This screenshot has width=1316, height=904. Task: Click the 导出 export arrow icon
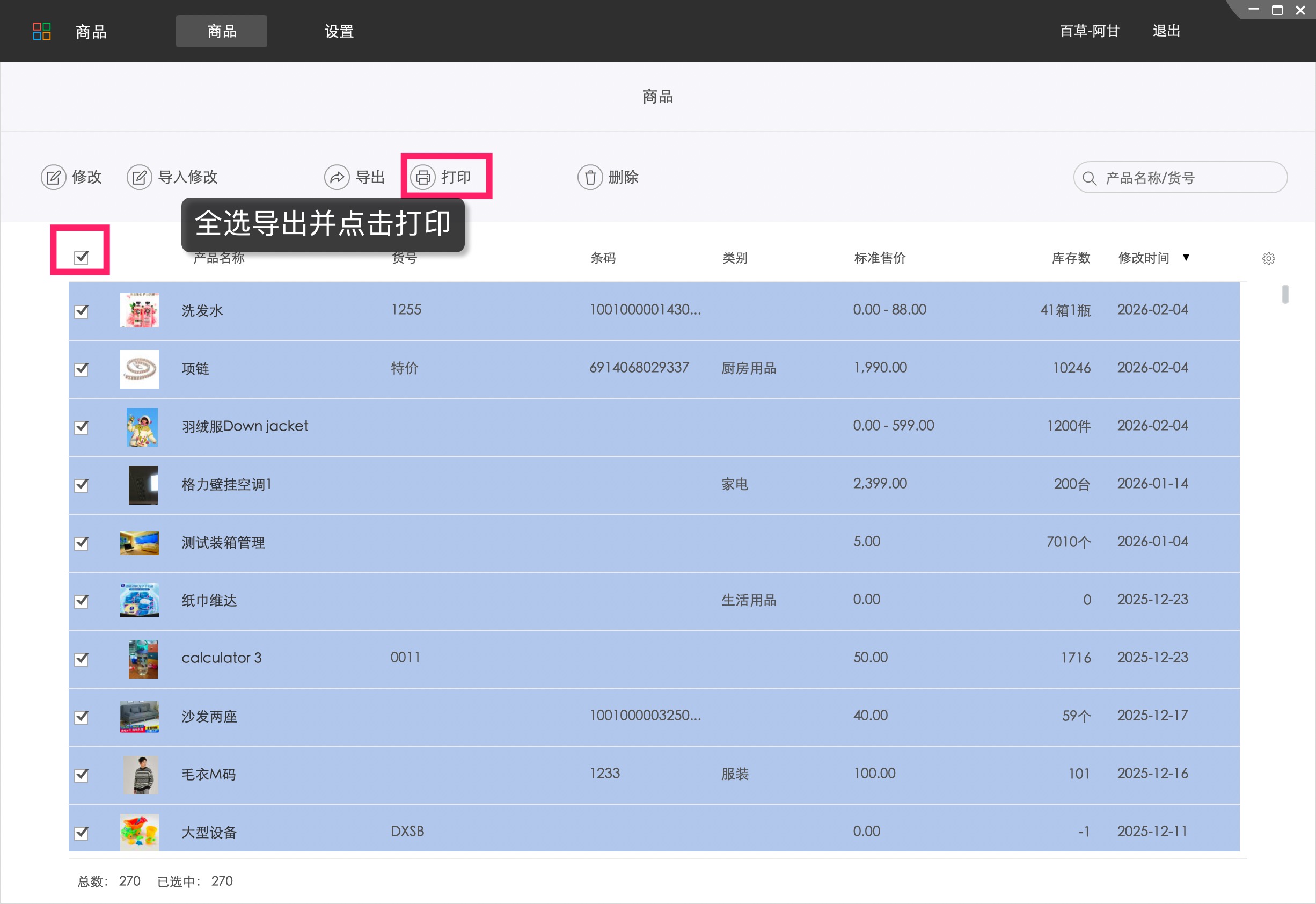(x=337, y=178)
